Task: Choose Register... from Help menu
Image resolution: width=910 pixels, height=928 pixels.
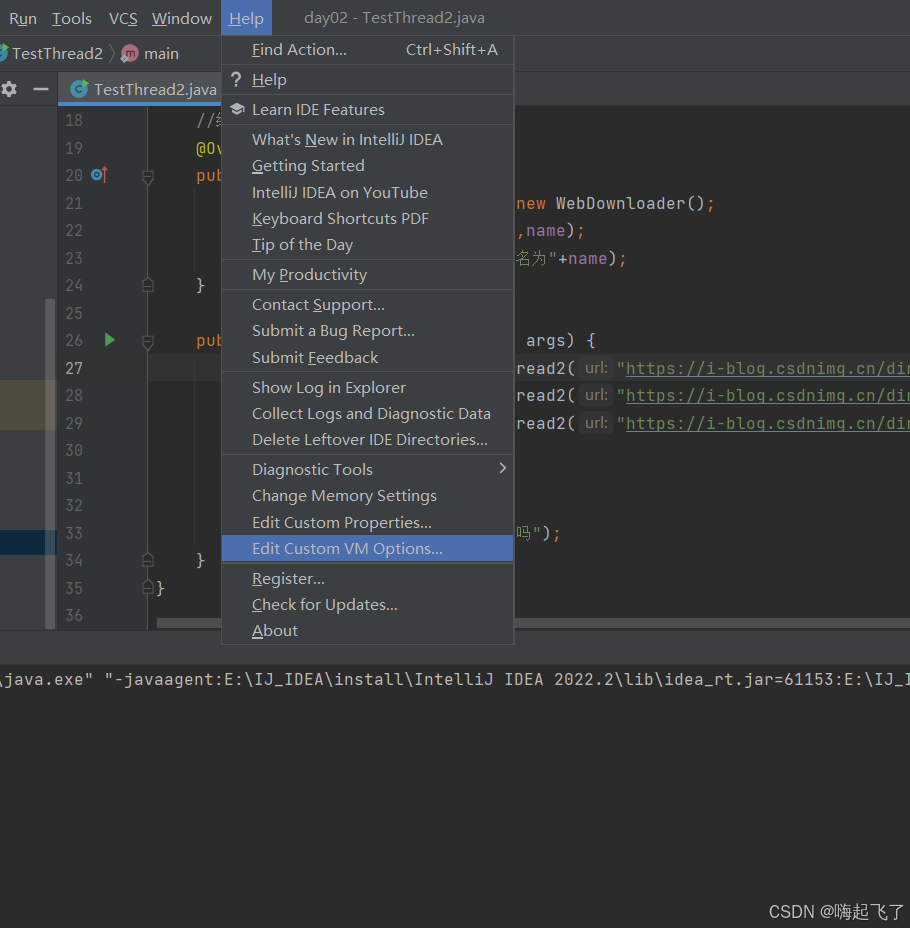Action: [367, 579]
